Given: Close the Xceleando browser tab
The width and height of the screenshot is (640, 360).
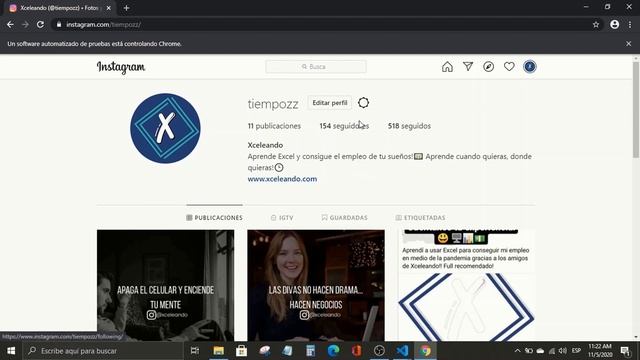Looking at the screenshot, I should click(109, 8).
